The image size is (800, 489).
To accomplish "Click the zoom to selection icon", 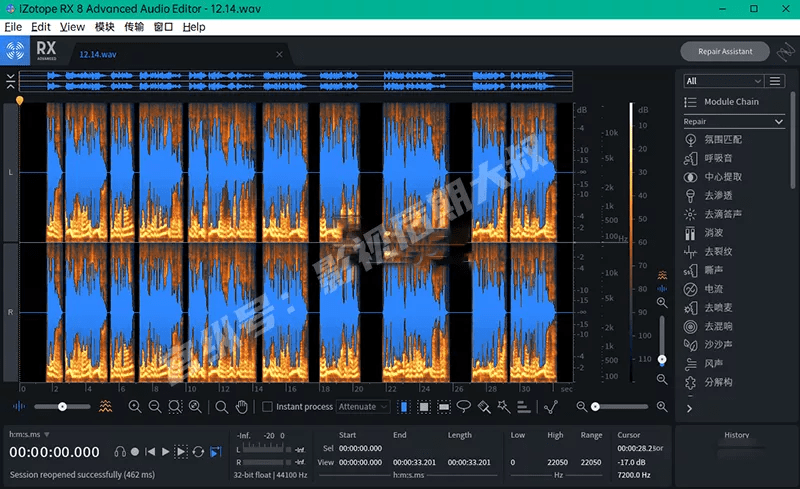I will (175, 406).
